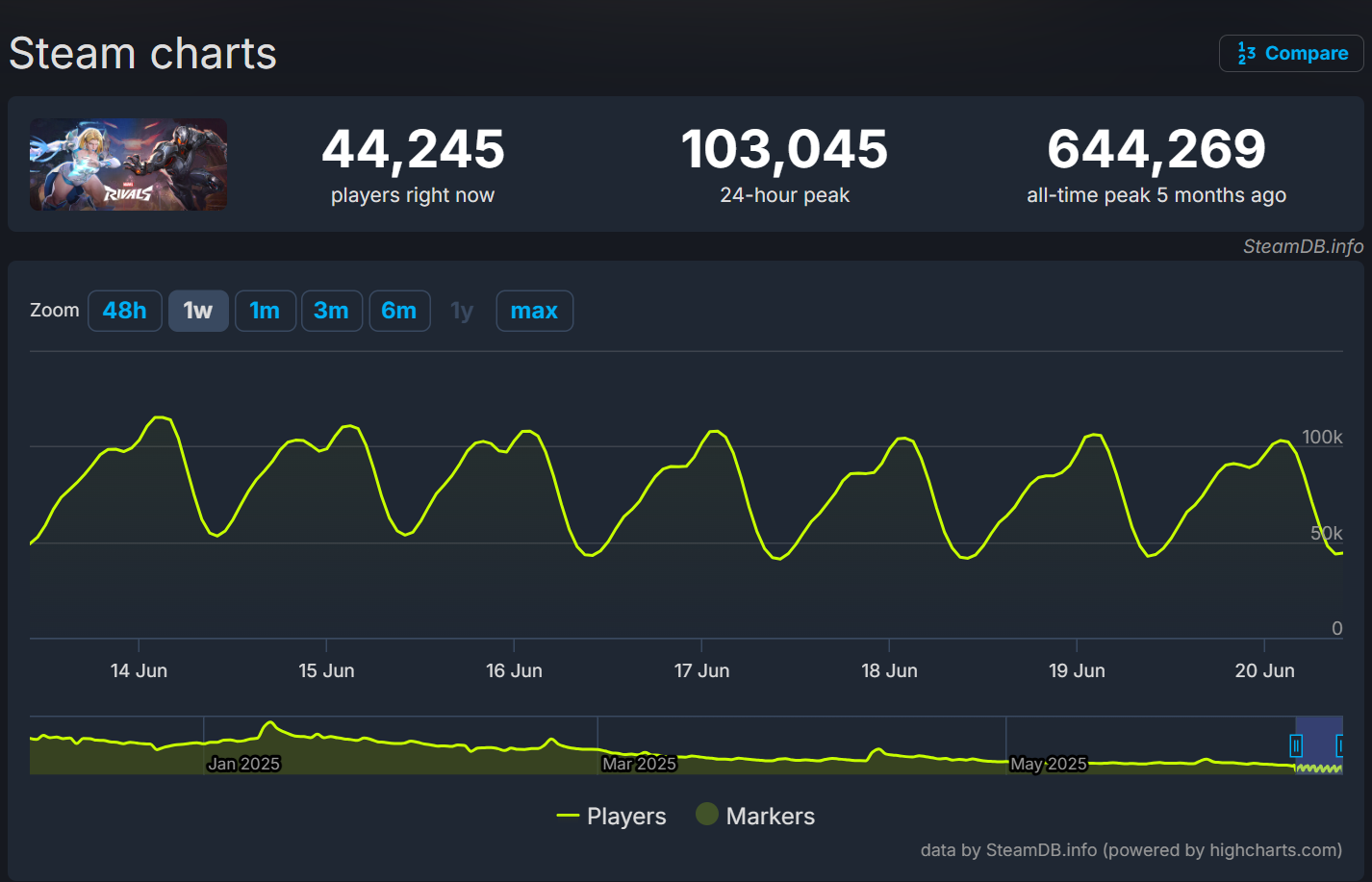Click the 18 Jun axis label
The image size is (1372, 882).
pos(889,670)
